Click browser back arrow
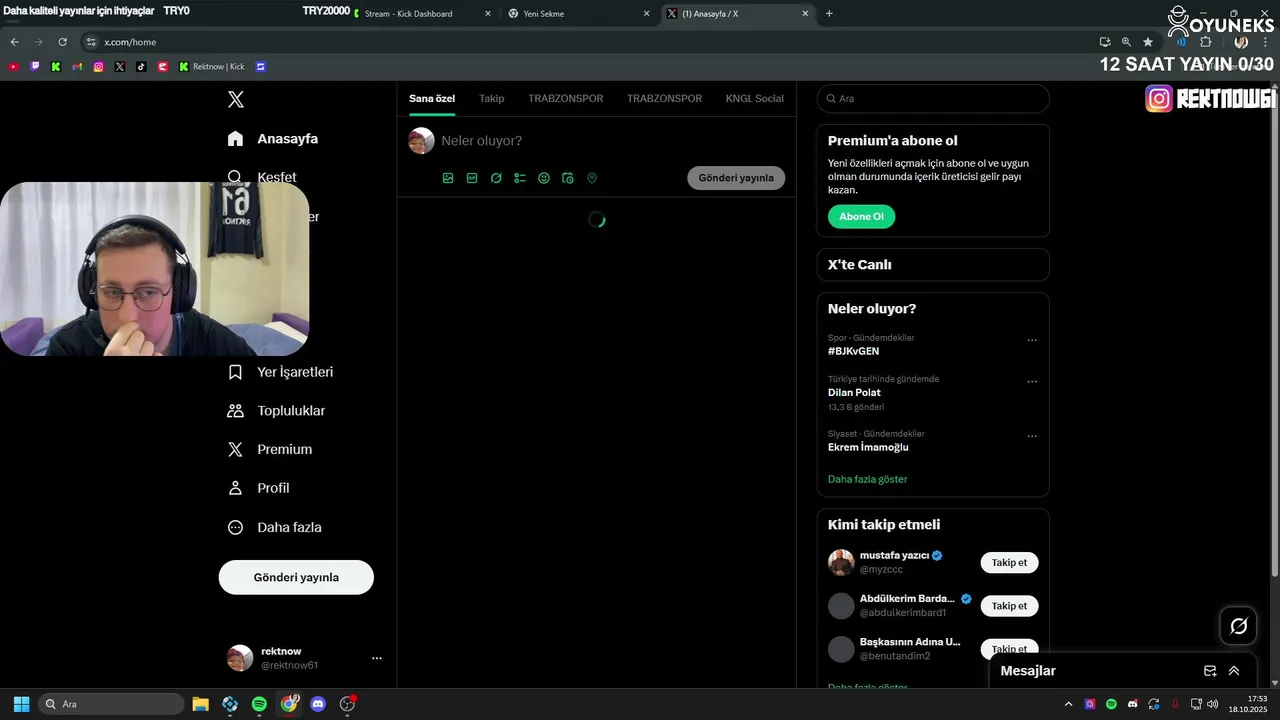Screen dimensions: 1280x720 (x=14, y=42)
